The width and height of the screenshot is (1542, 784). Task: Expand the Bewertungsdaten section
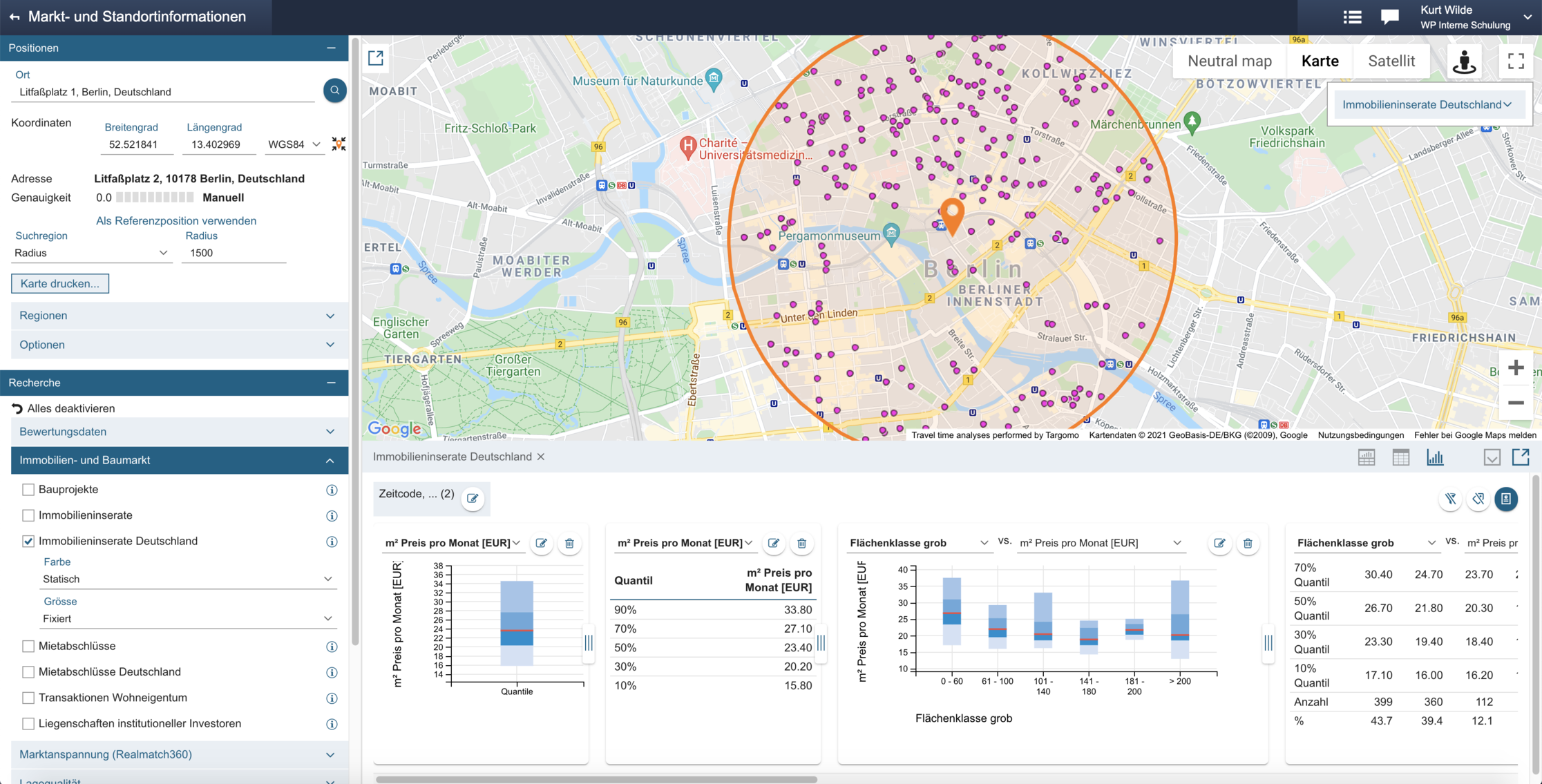pyautogui.click(x=180, y=432)
